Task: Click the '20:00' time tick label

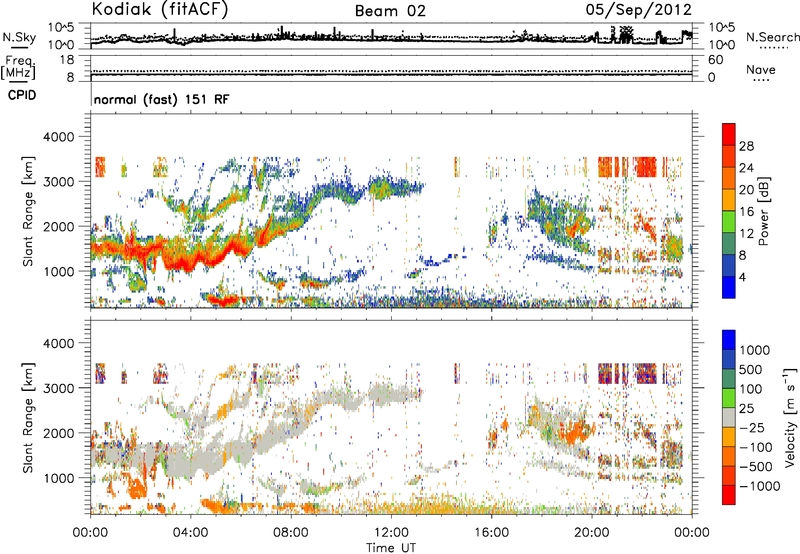Action: (591, 533)
